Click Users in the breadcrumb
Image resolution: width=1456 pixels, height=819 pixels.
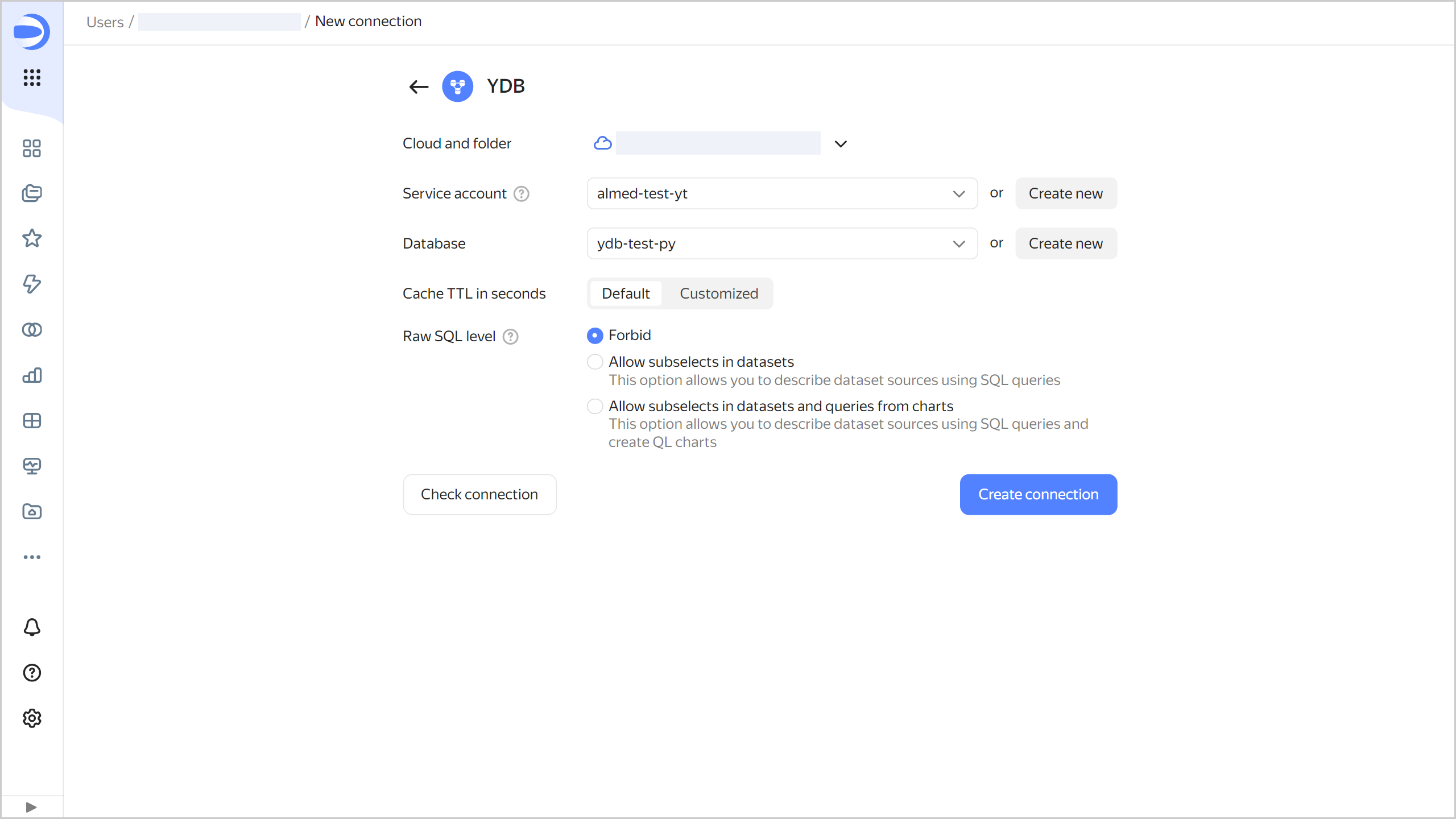tap(105, 22)
